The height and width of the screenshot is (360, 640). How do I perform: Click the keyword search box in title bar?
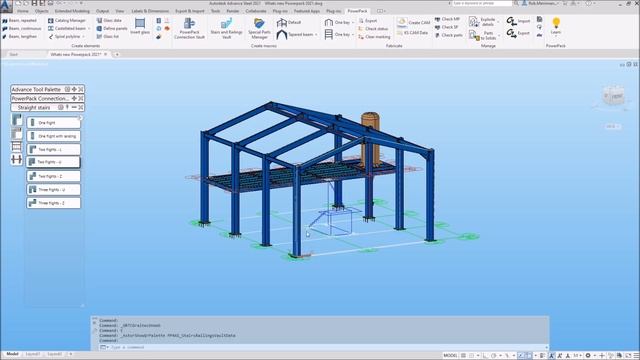coord(482,3)
